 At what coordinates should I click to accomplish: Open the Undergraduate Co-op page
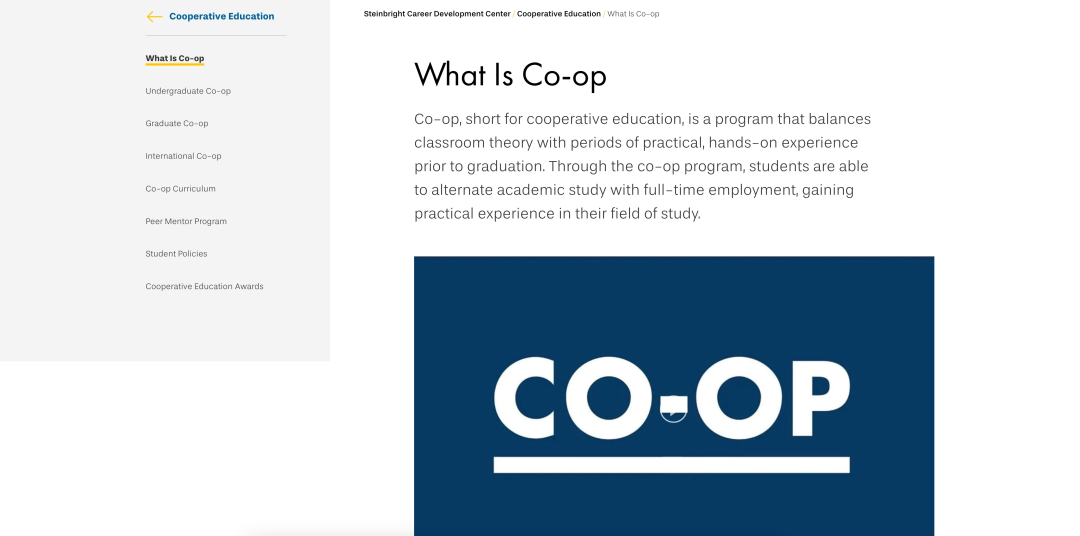(188, 91)
